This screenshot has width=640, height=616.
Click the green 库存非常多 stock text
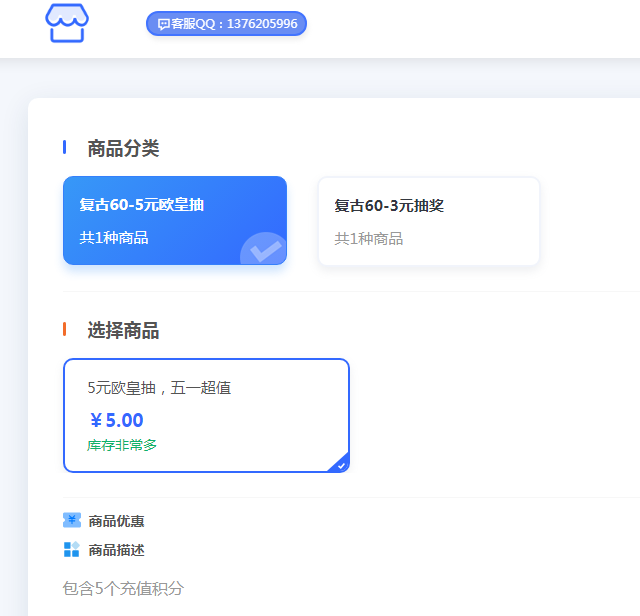click(122, 445)
